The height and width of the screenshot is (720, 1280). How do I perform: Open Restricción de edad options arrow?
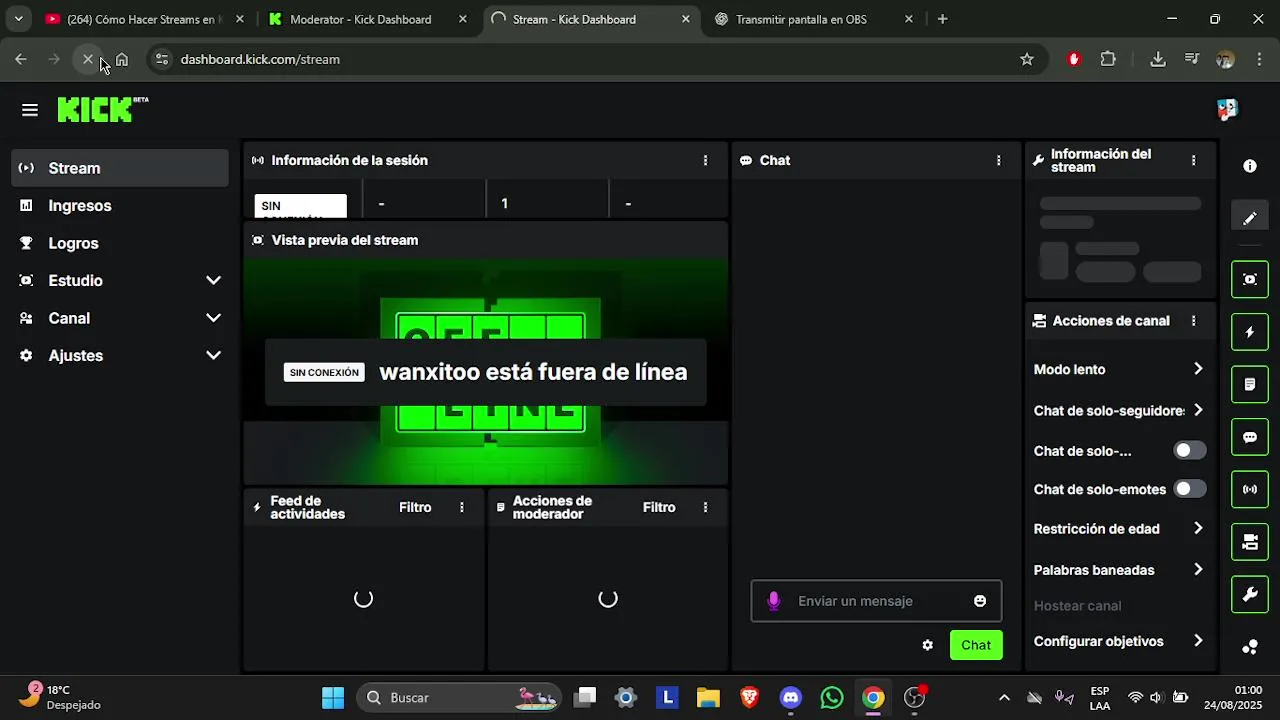pyautogui.click(x=1198, y=528)
